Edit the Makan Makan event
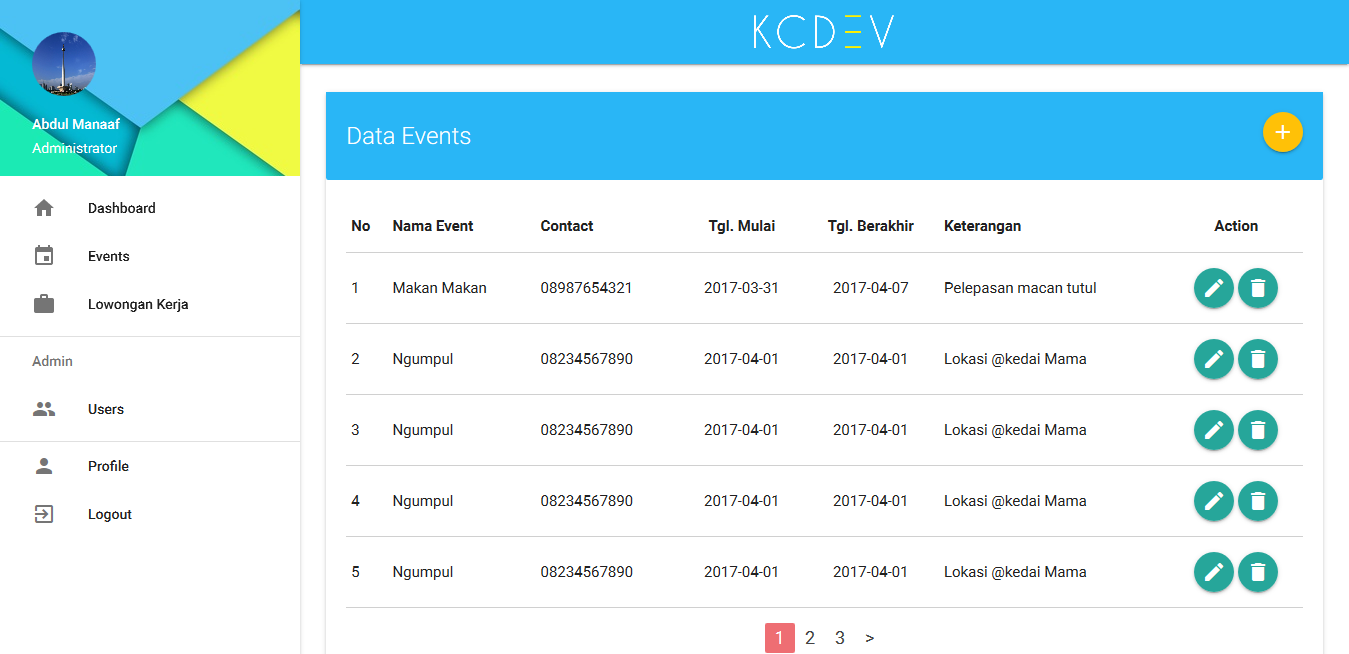 pos(1214,288)
